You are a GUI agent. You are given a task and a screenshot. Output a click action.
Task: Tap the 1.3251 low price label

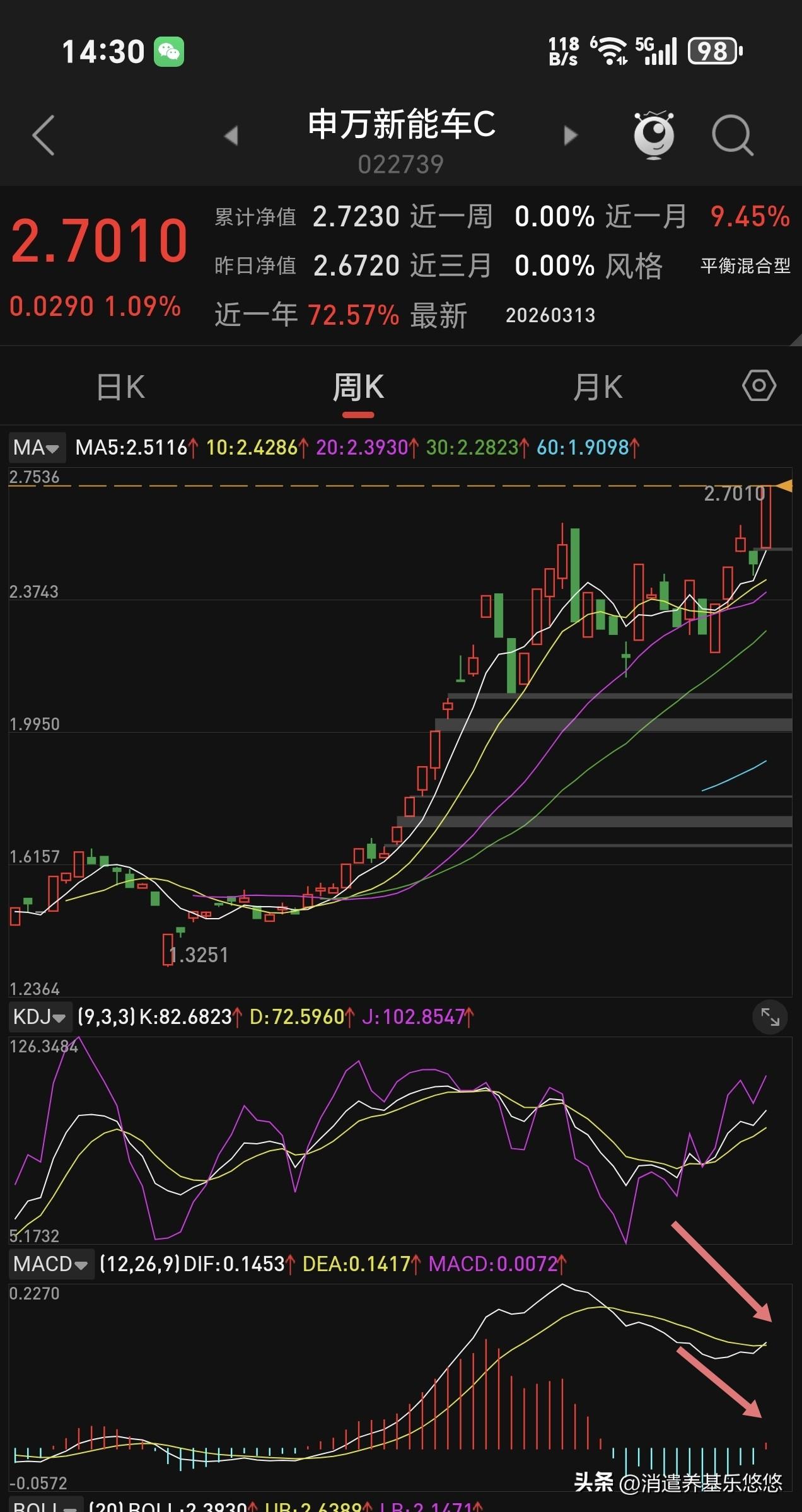pyautogui.click(x=199, y=955)
